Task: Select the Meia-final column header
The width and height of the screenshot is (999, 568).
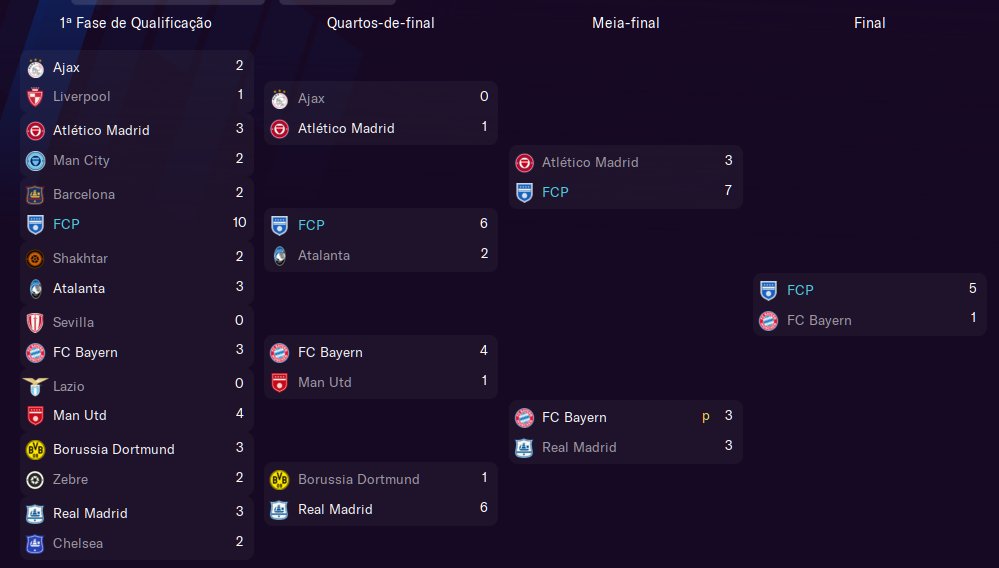Action: 625,23
